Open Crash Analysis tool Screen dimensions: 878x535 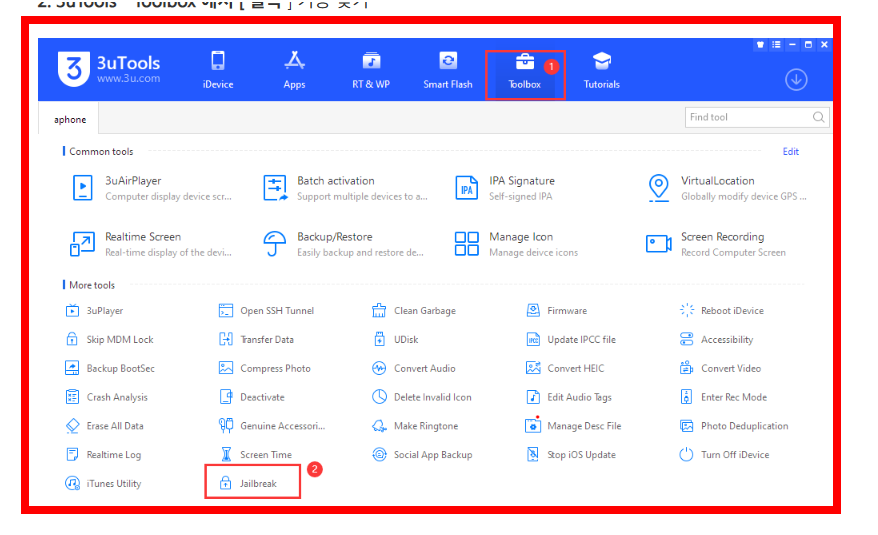pyautogui.click(x=106, y=397)
